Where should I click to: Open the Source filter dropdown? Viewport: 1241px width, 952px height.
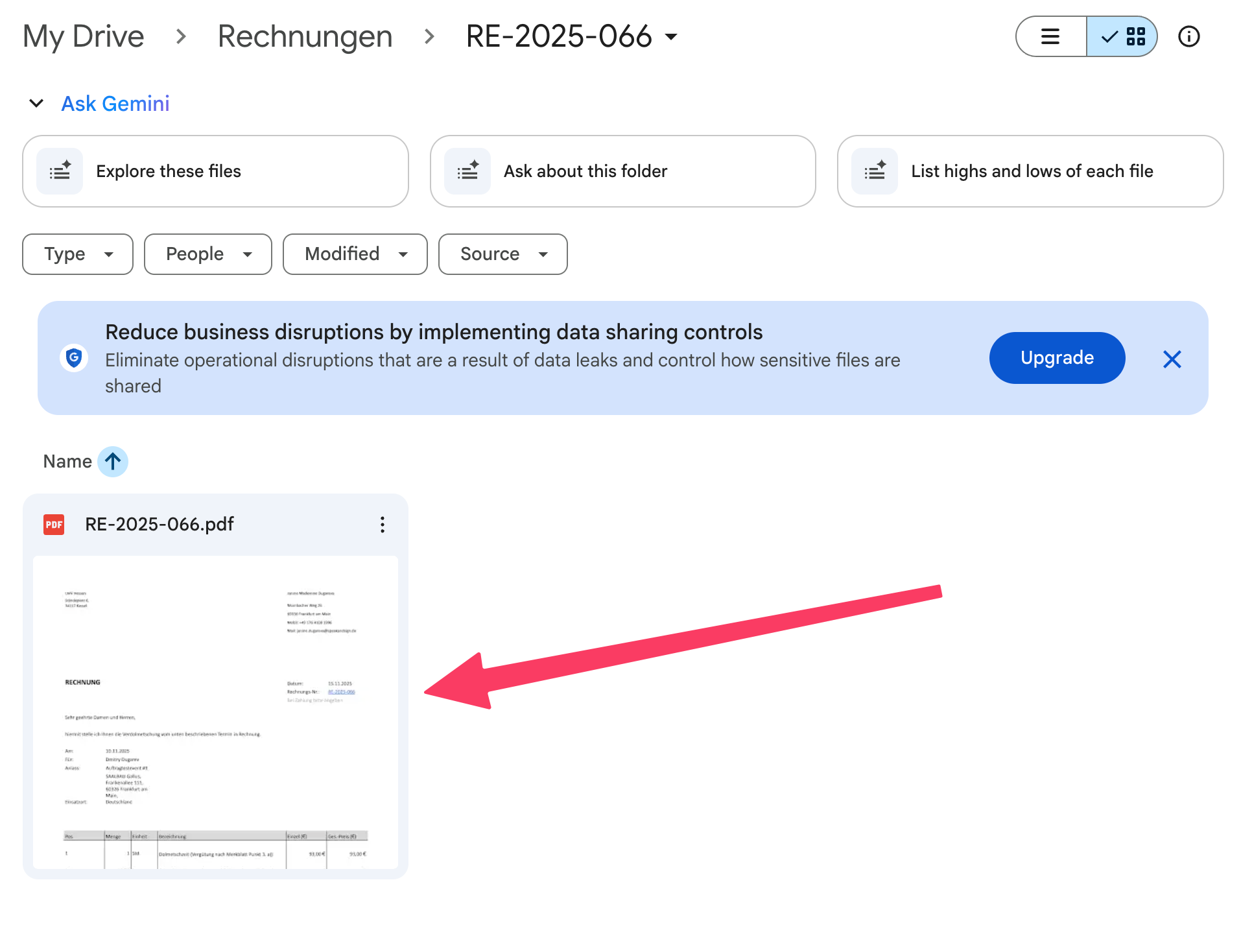(502, 254)
